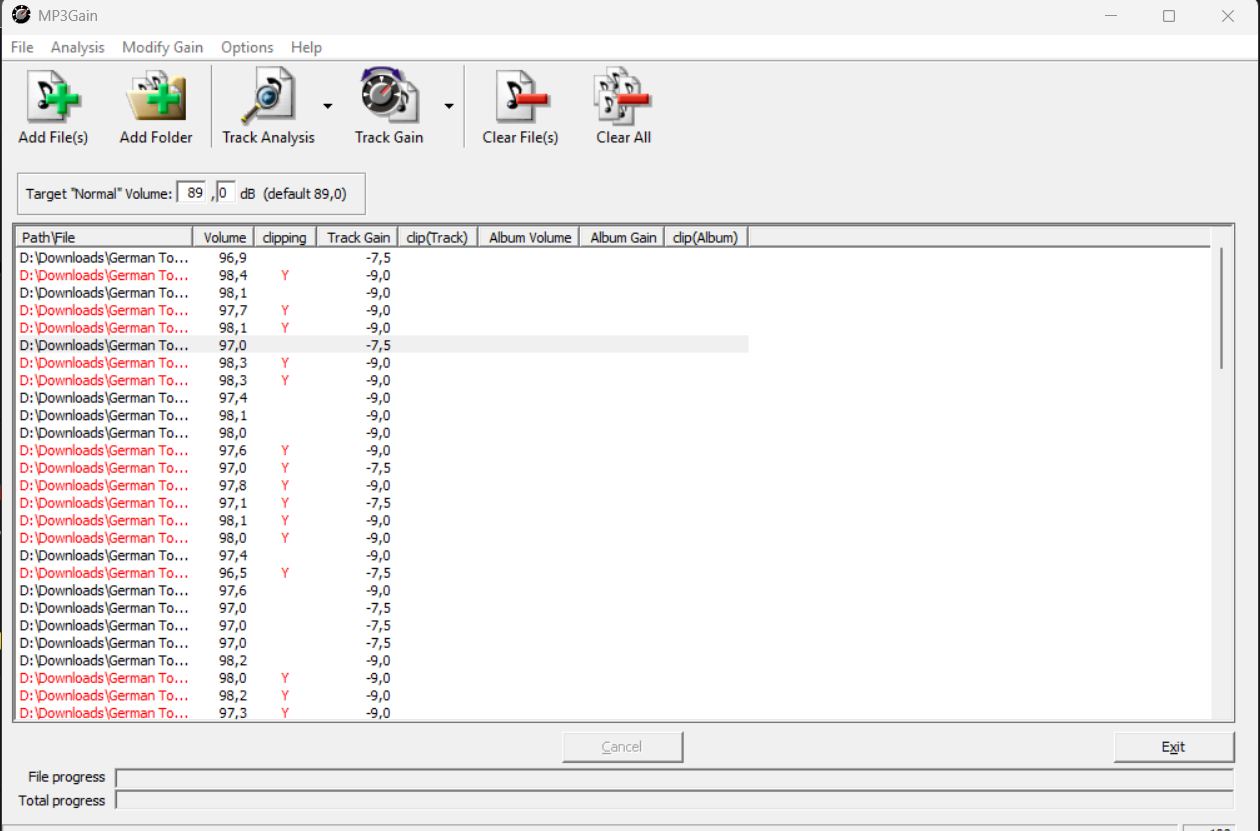Click the file list vertical scrollbar thumb
Image resolution: width=1260 pixels, height=831 pixels.
pos(1220,308)
